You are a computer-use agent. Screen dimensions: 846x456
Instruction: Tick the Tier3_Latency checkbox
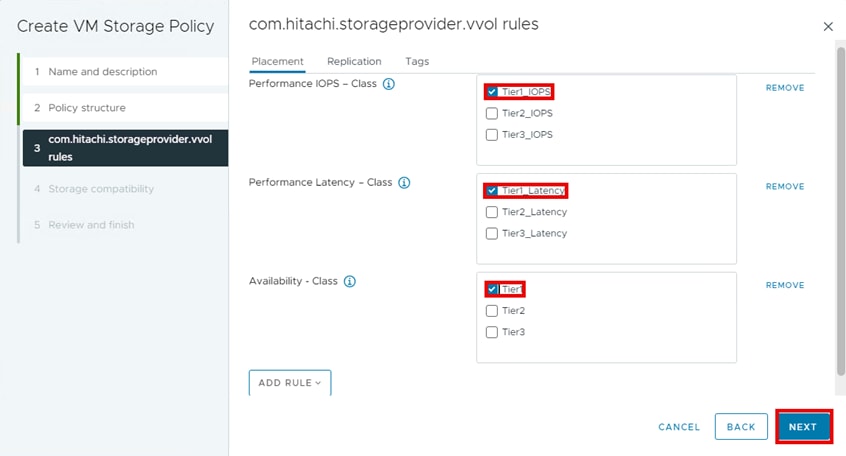point(492,233)
